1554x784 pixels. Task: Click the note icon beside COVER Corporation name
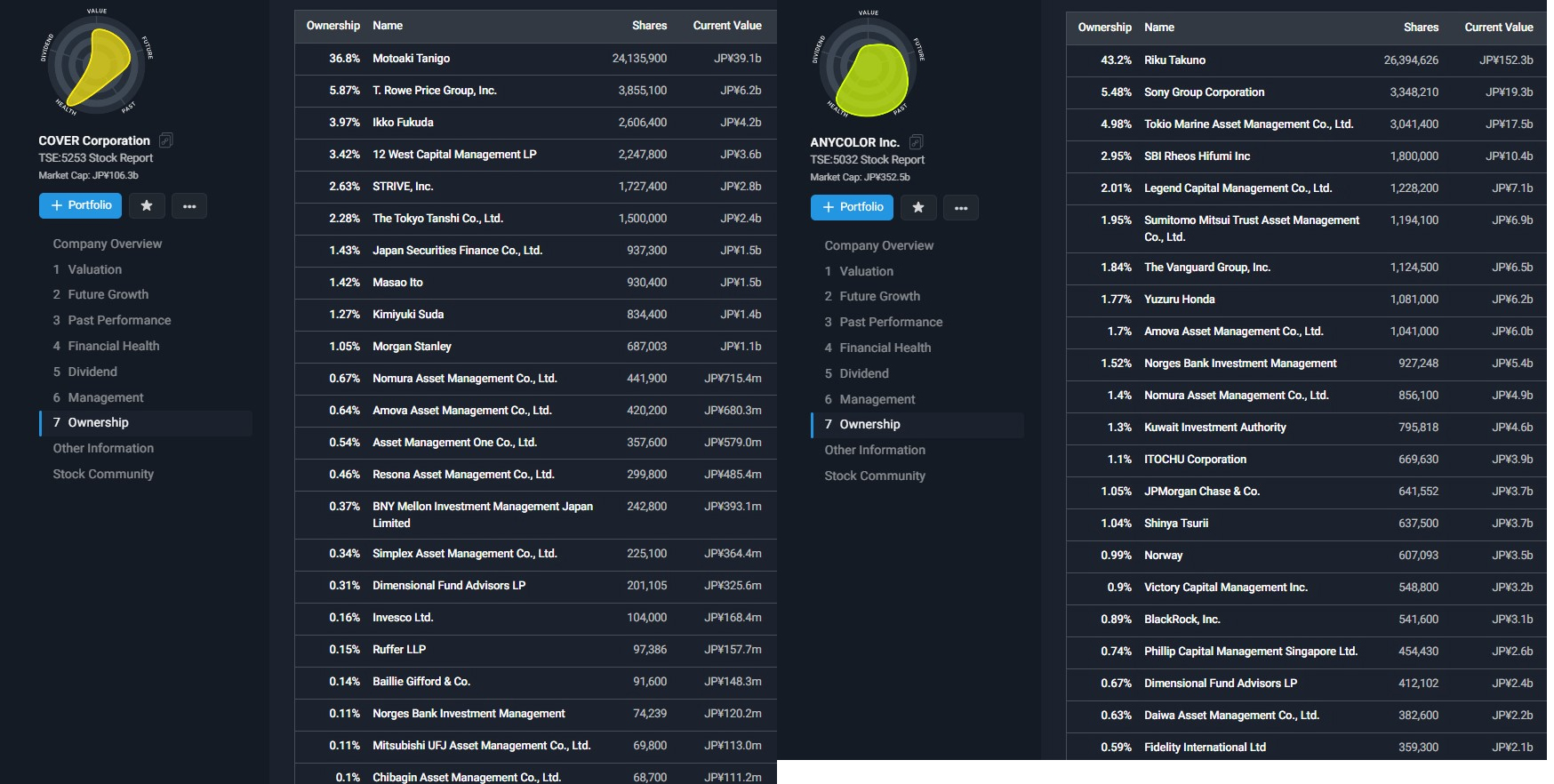coord(166,140)
